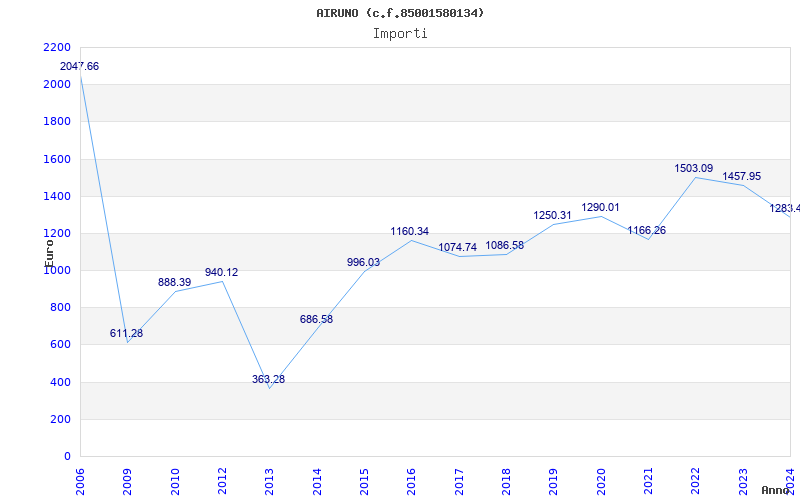The image size is (800, 500).
Task: Click the y-axis tick 800
Action: tap(61, 308)
